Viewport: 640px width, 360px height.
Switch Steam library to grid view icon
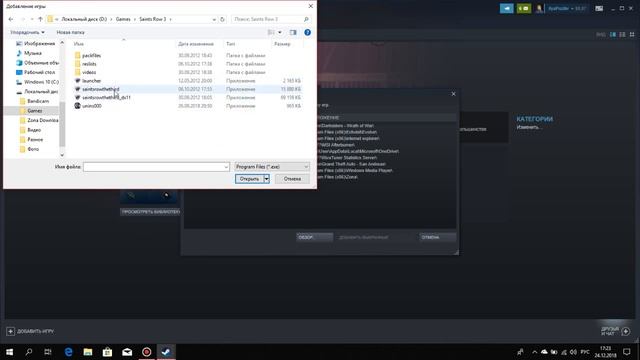[632, 35]
